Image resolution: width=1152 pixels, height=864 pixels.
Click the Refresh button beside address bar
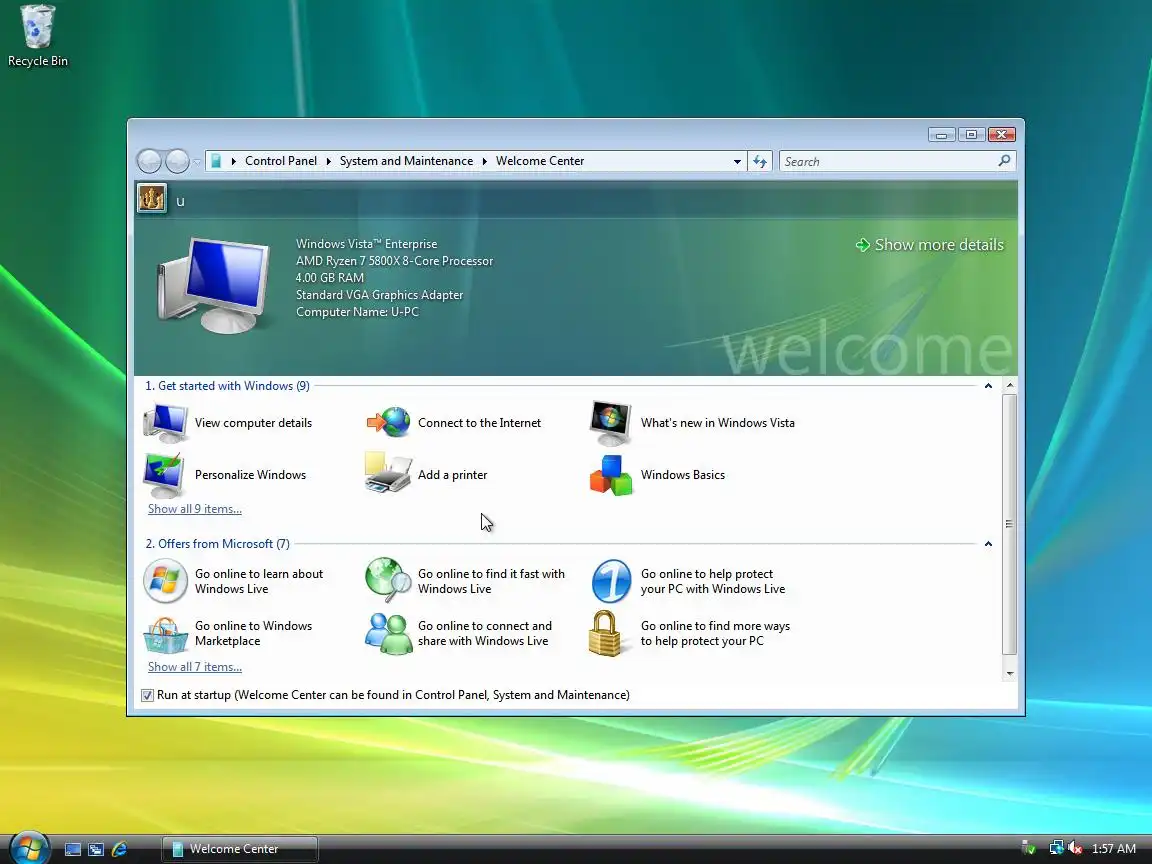pos(760,161)
